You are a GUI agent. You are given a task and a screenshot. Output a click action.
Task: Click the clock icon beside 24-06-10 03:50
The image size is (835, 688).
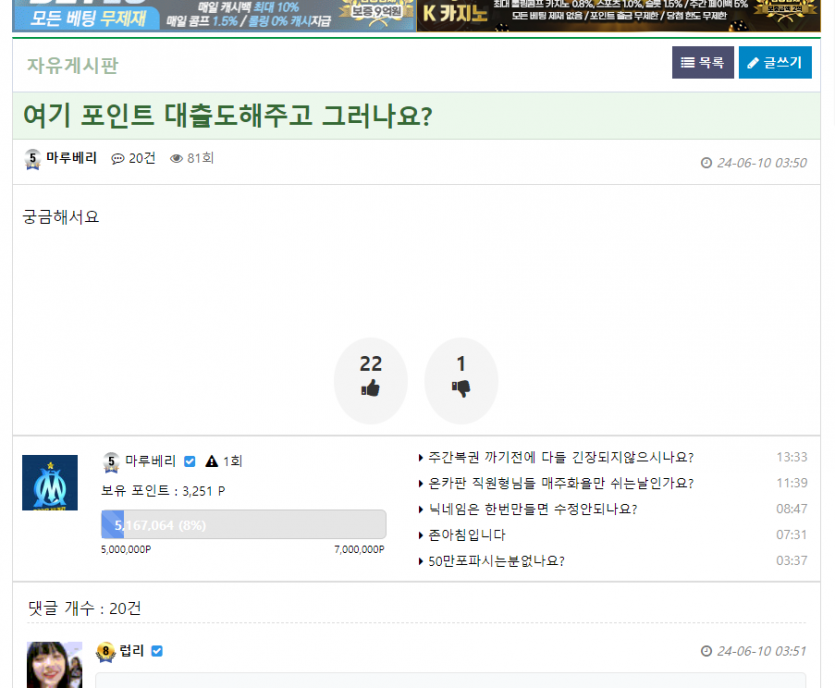(706, 163)
